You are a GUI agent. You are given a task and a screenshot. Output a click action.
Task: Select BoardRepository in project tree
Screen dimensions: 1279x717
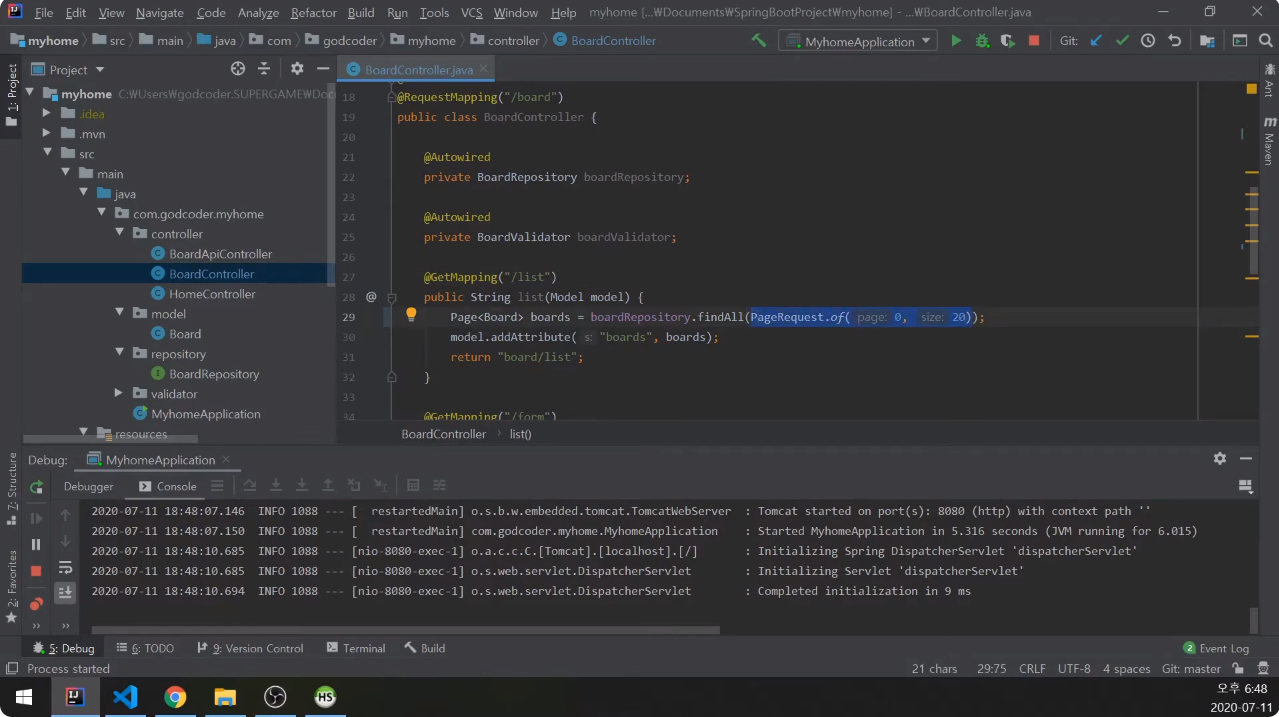(214, 374)
